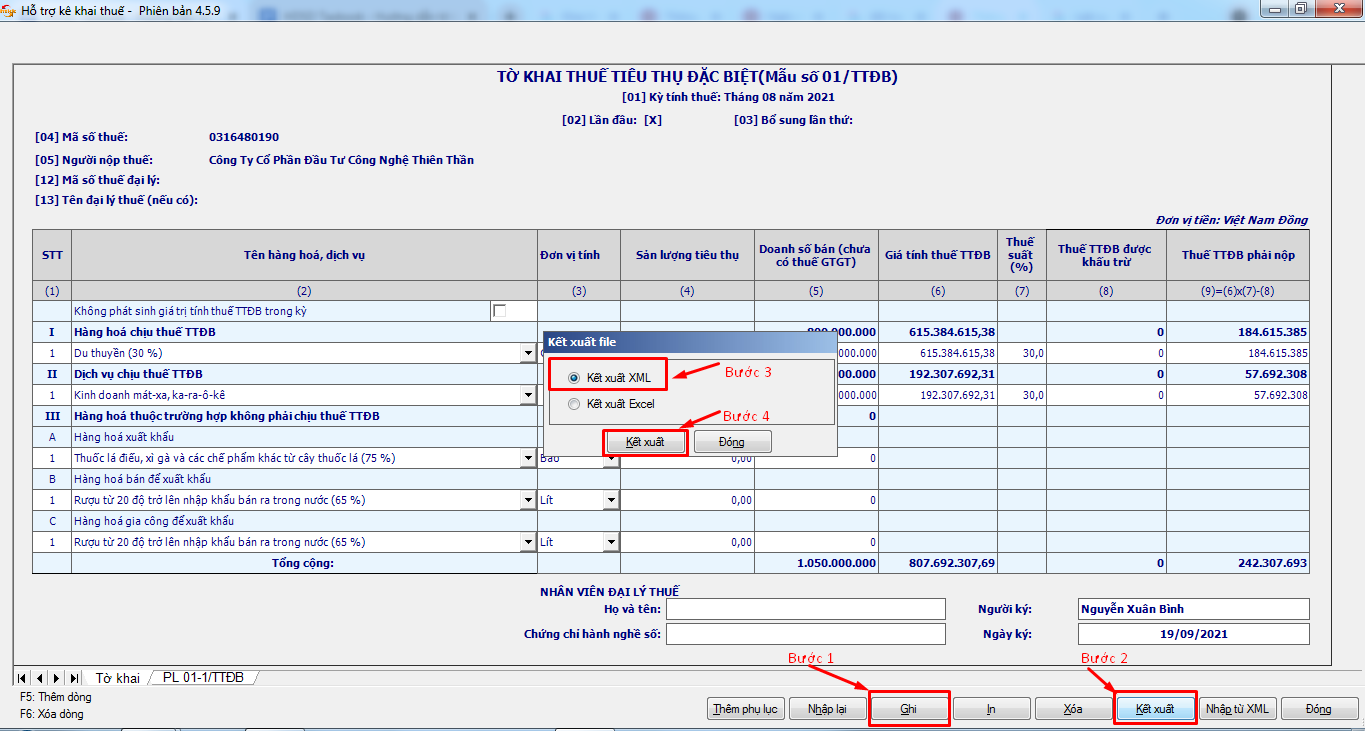Click the Người ký field Nguyễn Xuân Bình
This screenshot has height=731, width=1365.
click(x=1193, y=609)
